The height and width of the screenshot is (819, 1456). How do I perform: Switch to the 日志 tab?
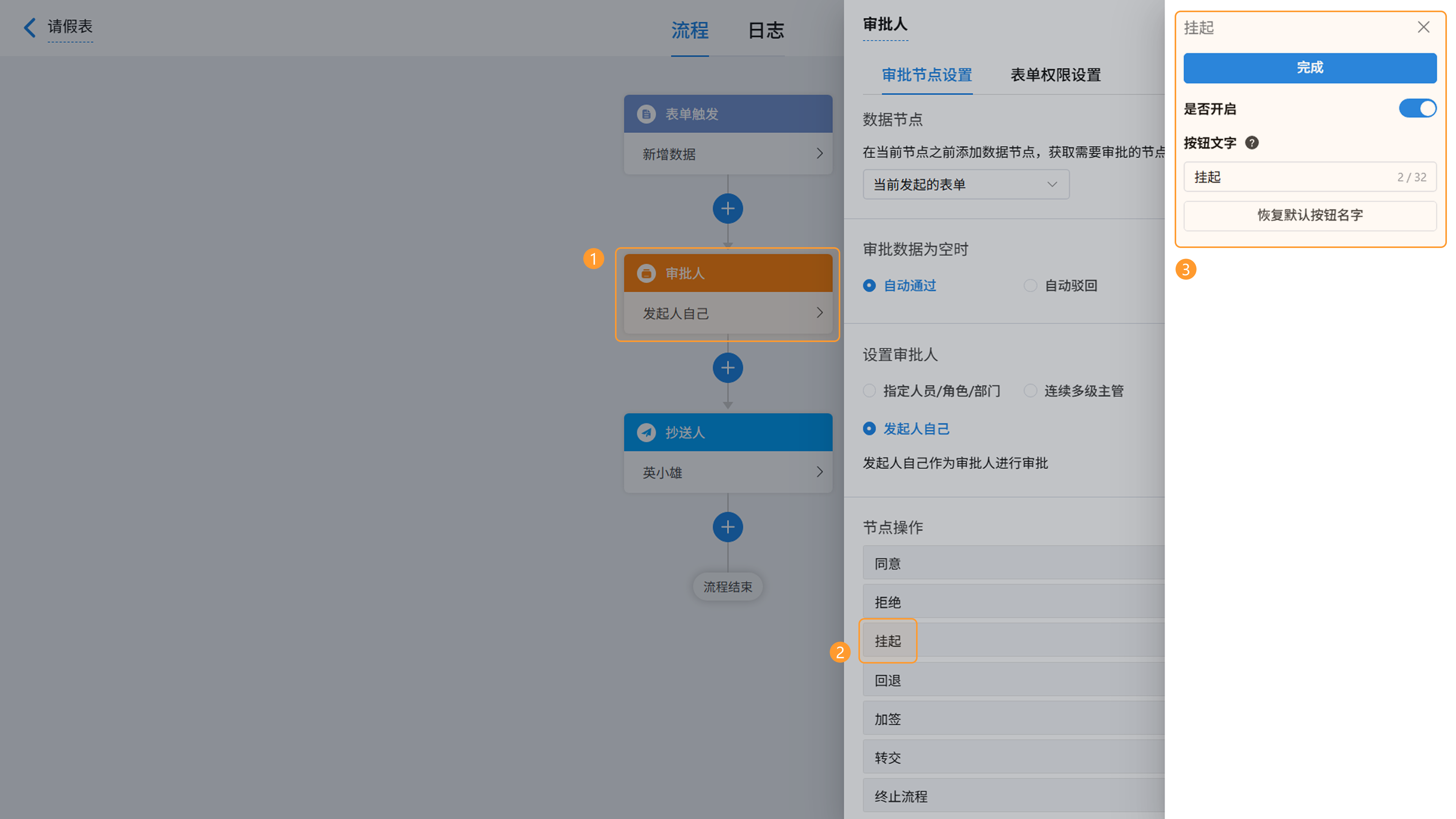tap(766, 30)
